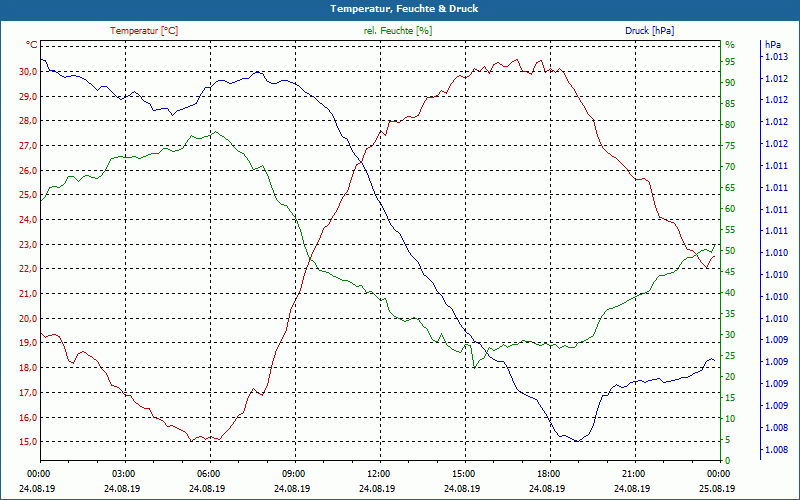Click the 70 humidity axis value
The image size is (800, 500).
[730, 167]
